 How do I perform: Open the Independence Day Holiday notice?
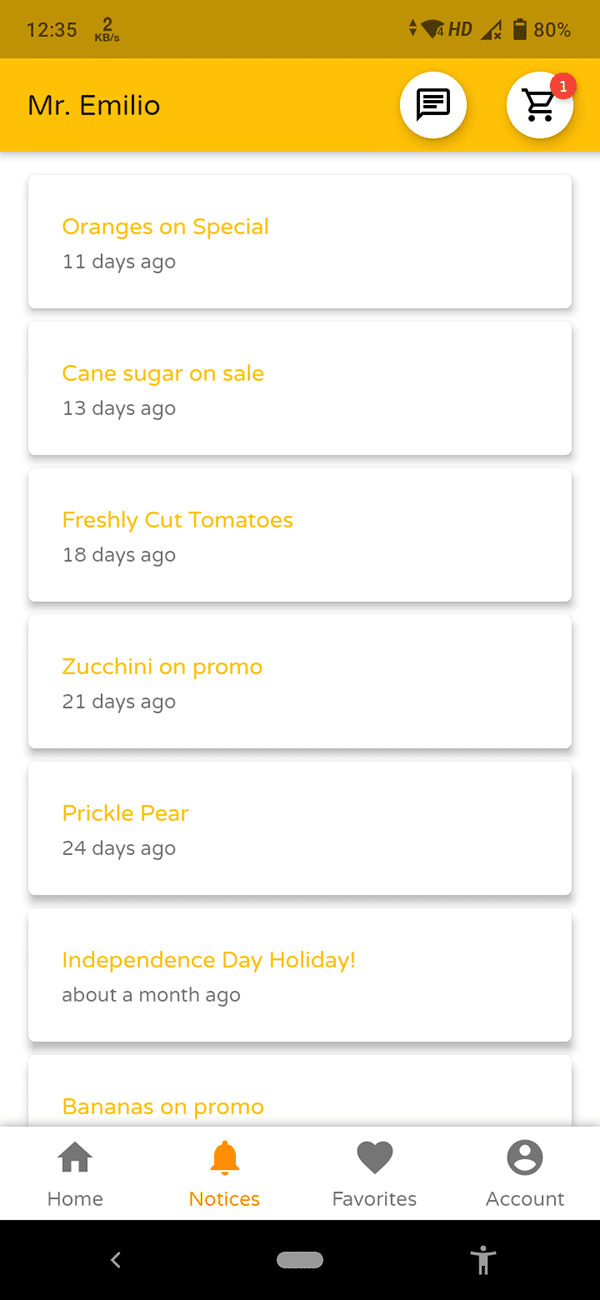[300, 975]
